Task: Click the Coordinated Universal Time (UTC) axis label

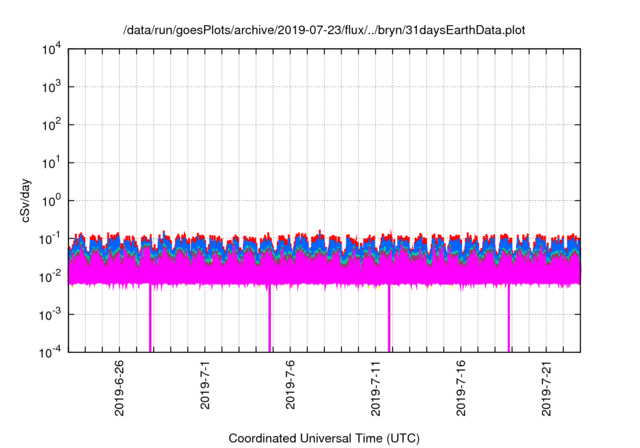Action: click(x=324, y=438)
